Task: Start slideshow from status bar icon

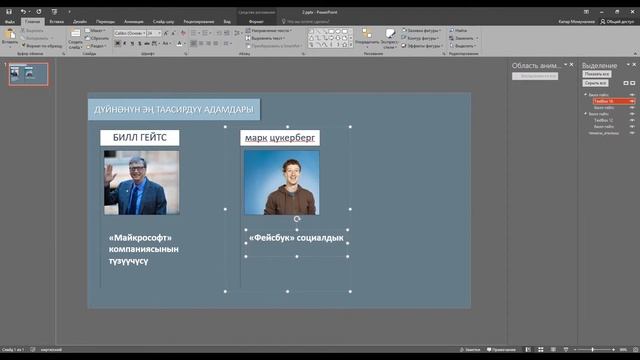Action: [566, 350]
